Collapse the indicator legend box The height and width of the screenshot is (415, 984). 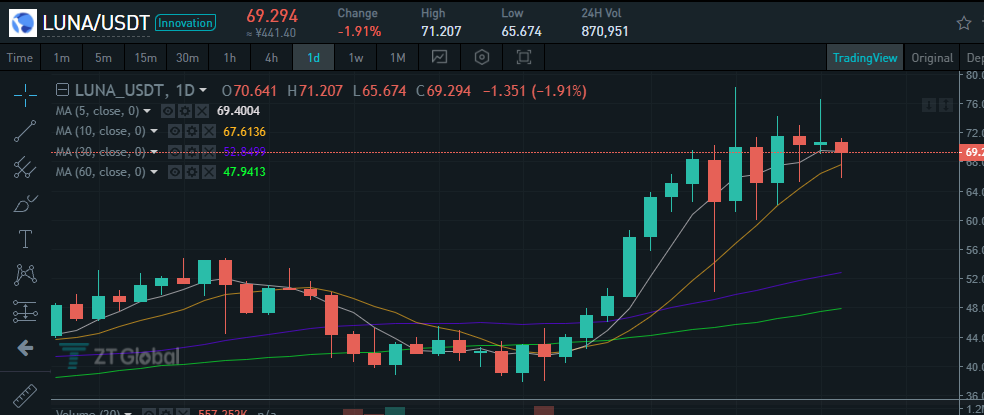pyautogui.click(x=63, y=90)
